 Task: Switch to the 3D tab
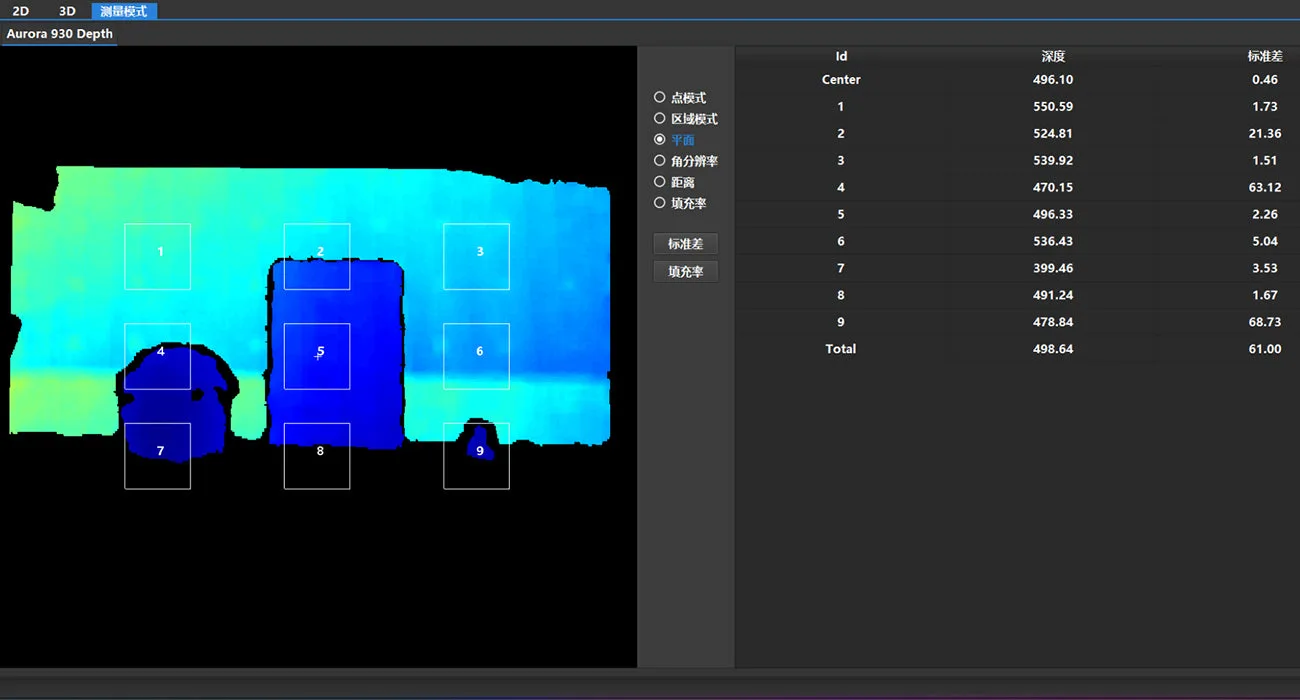[67, 11]
